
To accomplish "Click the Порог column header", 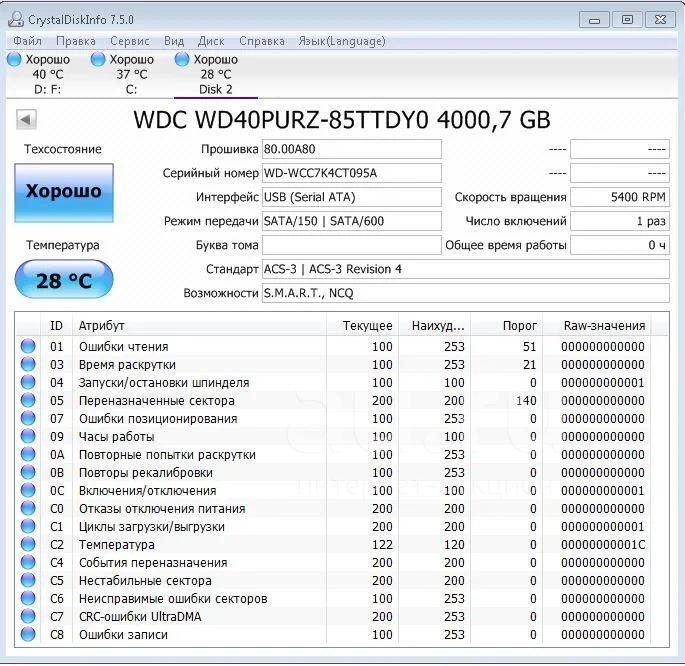I will pyautogui.click(x=507, y=326).
